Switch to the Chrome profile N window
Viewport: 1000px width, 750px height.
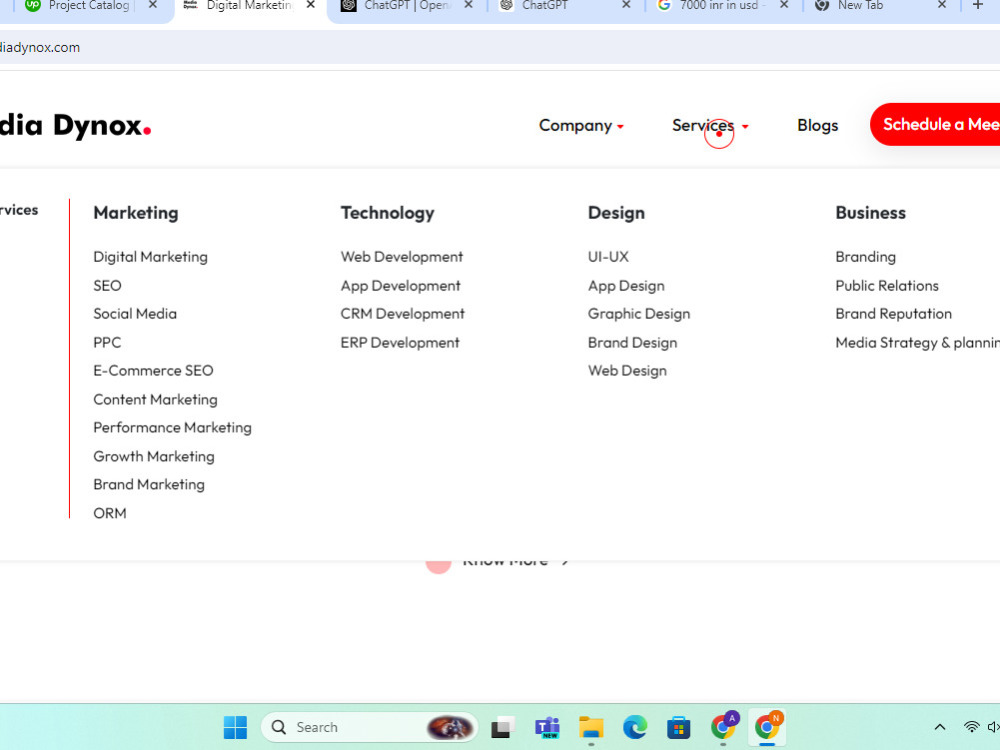pyautogui.click(x=768, y=726)
